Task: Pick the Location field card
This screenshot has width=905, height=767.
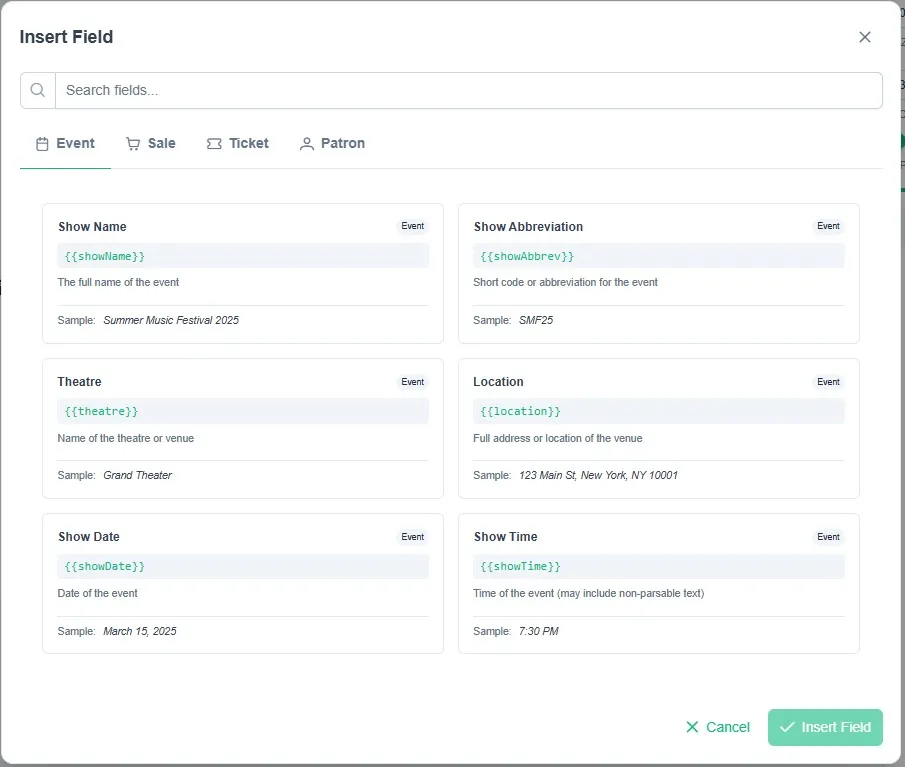Action: pos(659,428)
